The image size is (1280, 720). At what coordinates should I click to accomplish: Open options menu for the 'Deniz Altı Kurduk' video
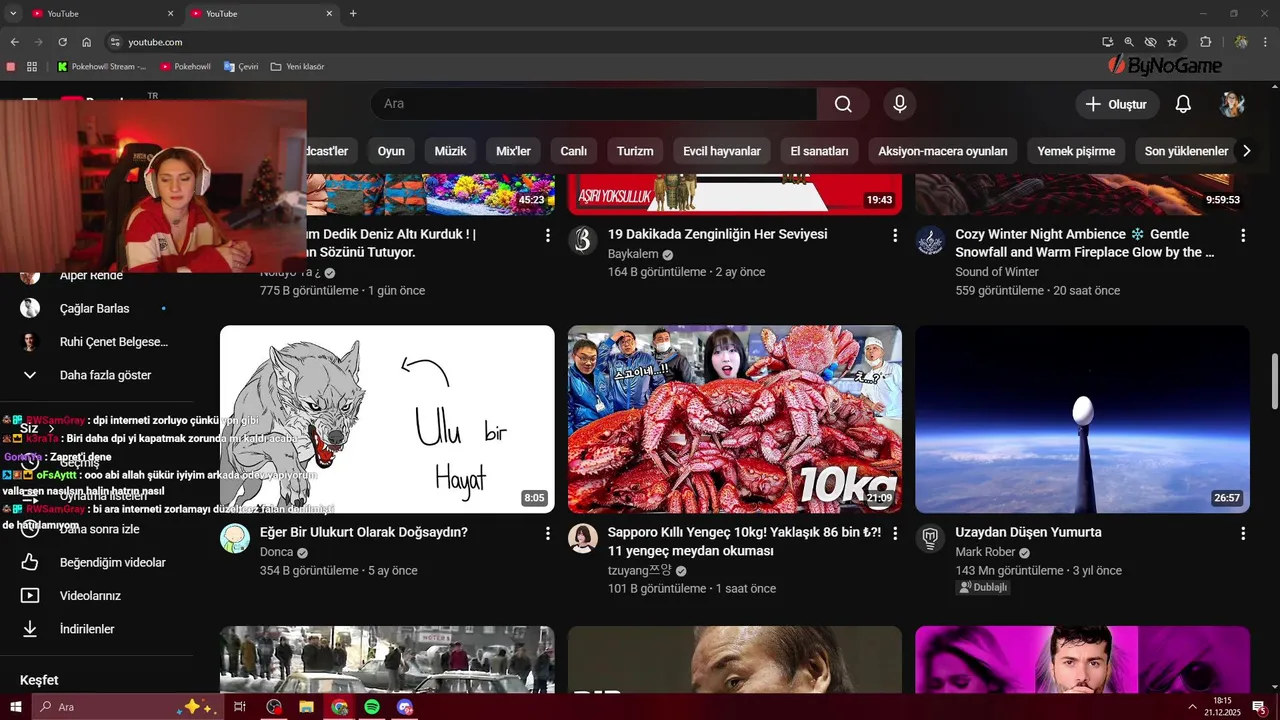click(x=547, y=235)
